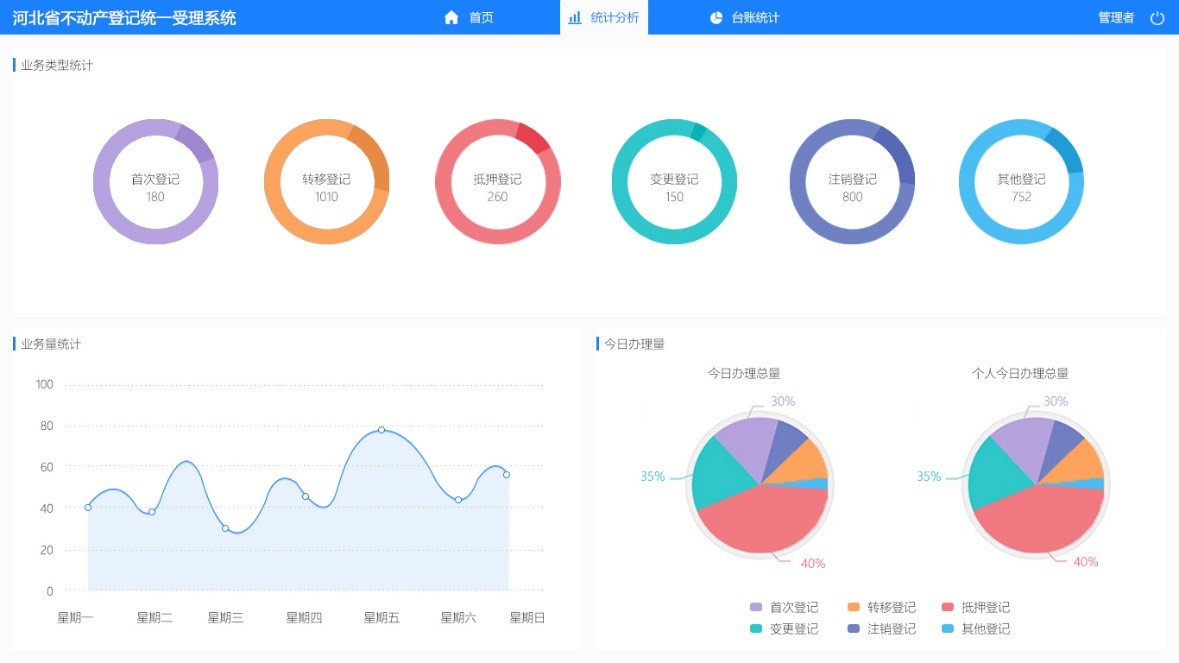Click the 1010 value in 转移登记 donut

(x=326, y=197)
